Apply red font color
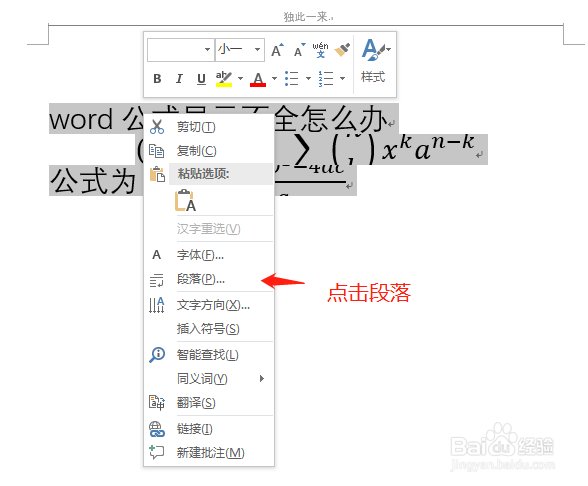The image size is (588, 486). point(258,79)
